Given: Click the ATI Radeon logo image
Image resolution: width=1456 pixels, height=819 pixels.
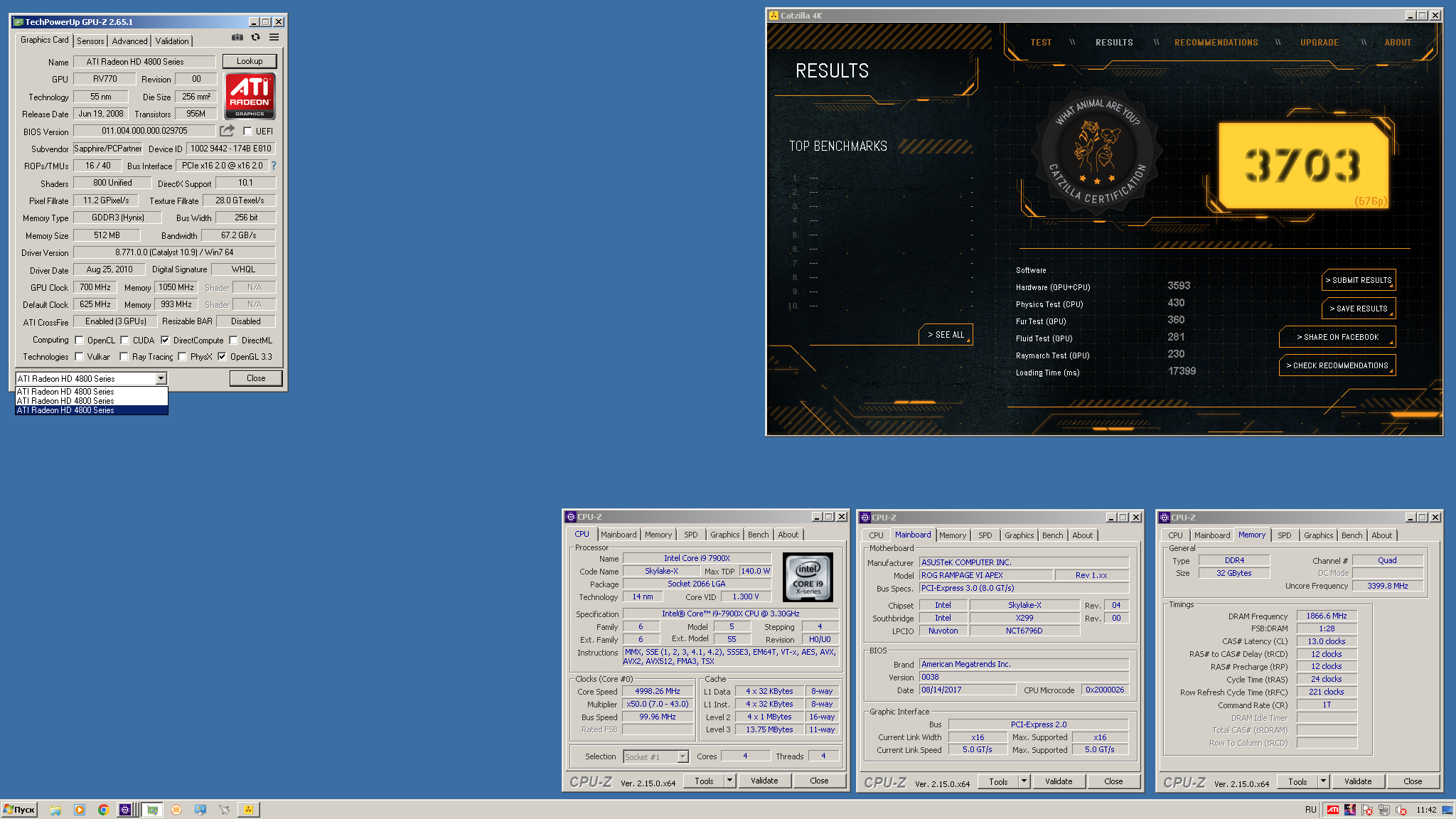Looking at the screenshot, I should pos(250,96).
